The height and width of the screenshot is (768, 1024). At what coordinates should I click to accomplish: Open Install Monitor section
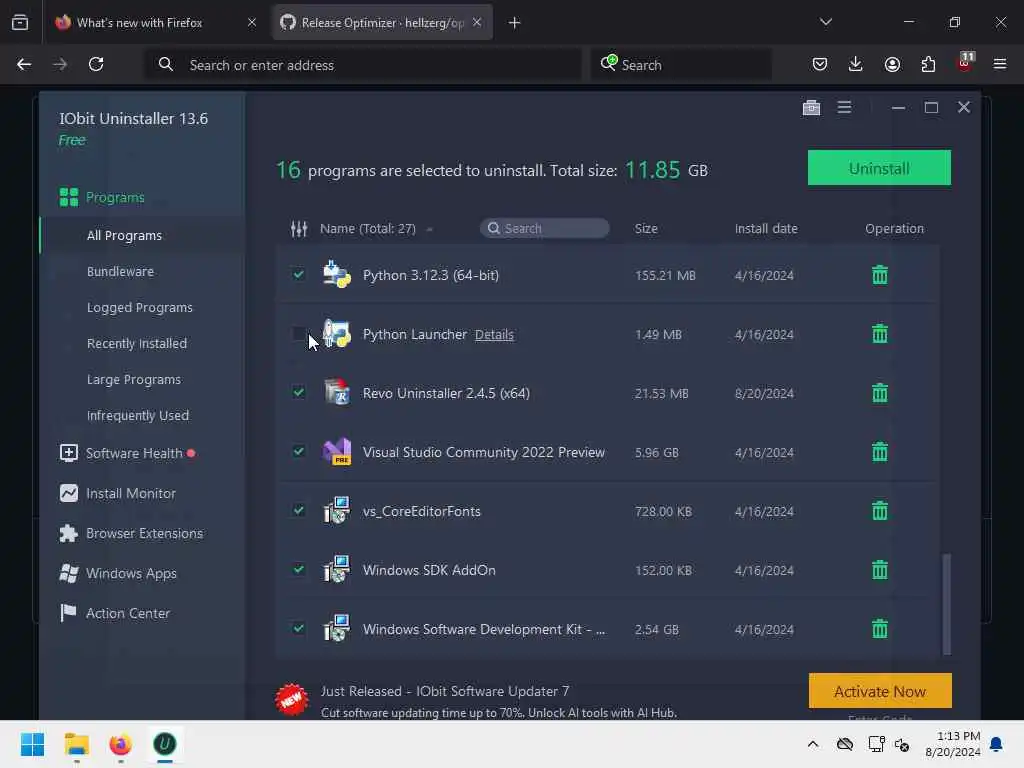[x=118, y=494]
